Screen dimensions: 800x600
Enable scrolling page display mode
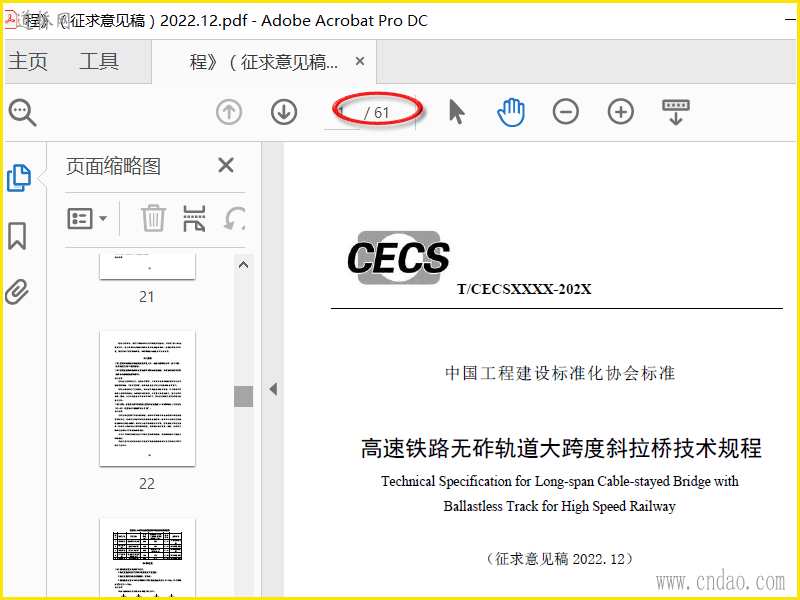coord(676,112)
